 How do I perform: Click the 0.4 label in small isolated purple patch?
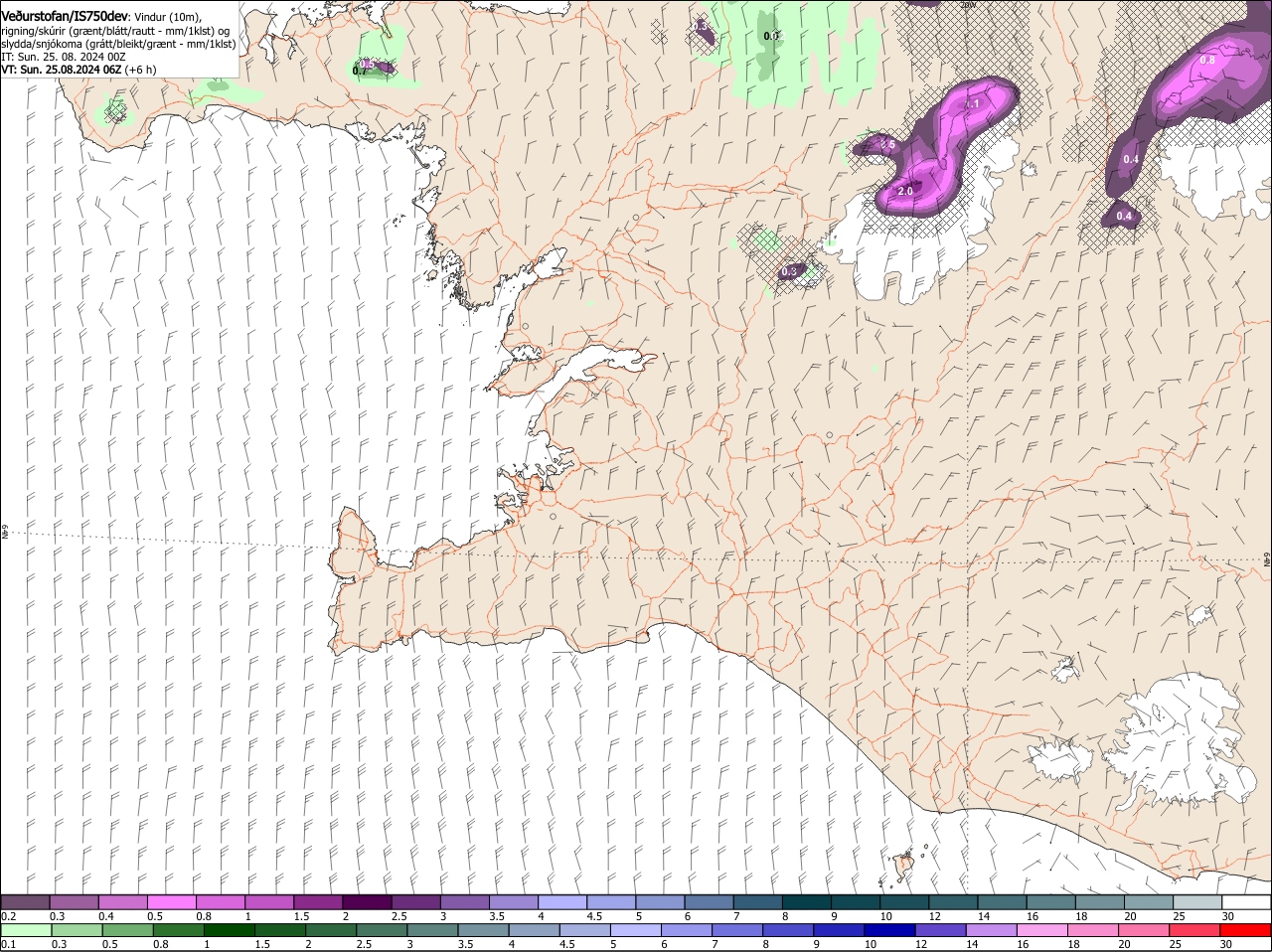coord(1124,216)
